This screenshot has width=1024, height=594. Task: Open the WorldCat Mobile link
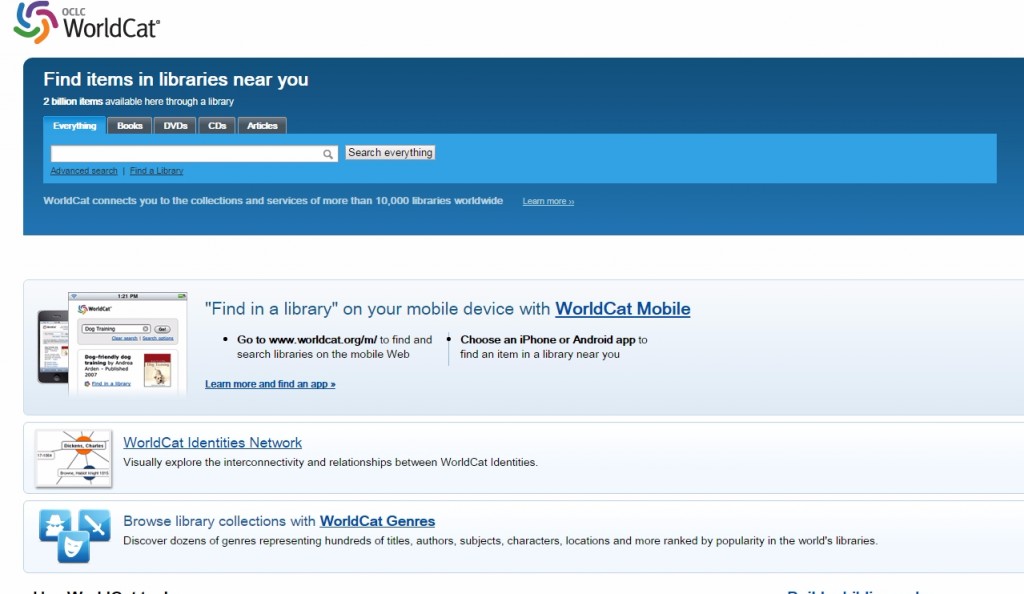tap(622, 309)
